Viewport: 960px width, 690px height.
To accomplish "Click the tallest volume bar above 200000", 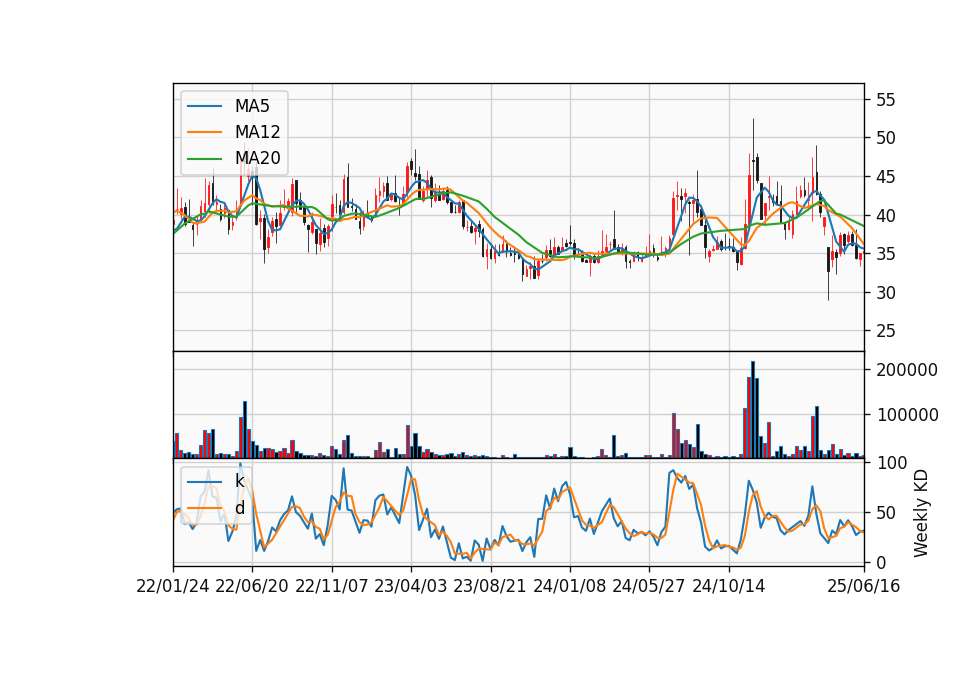I will pyautogui.click(x=753, y=410).
